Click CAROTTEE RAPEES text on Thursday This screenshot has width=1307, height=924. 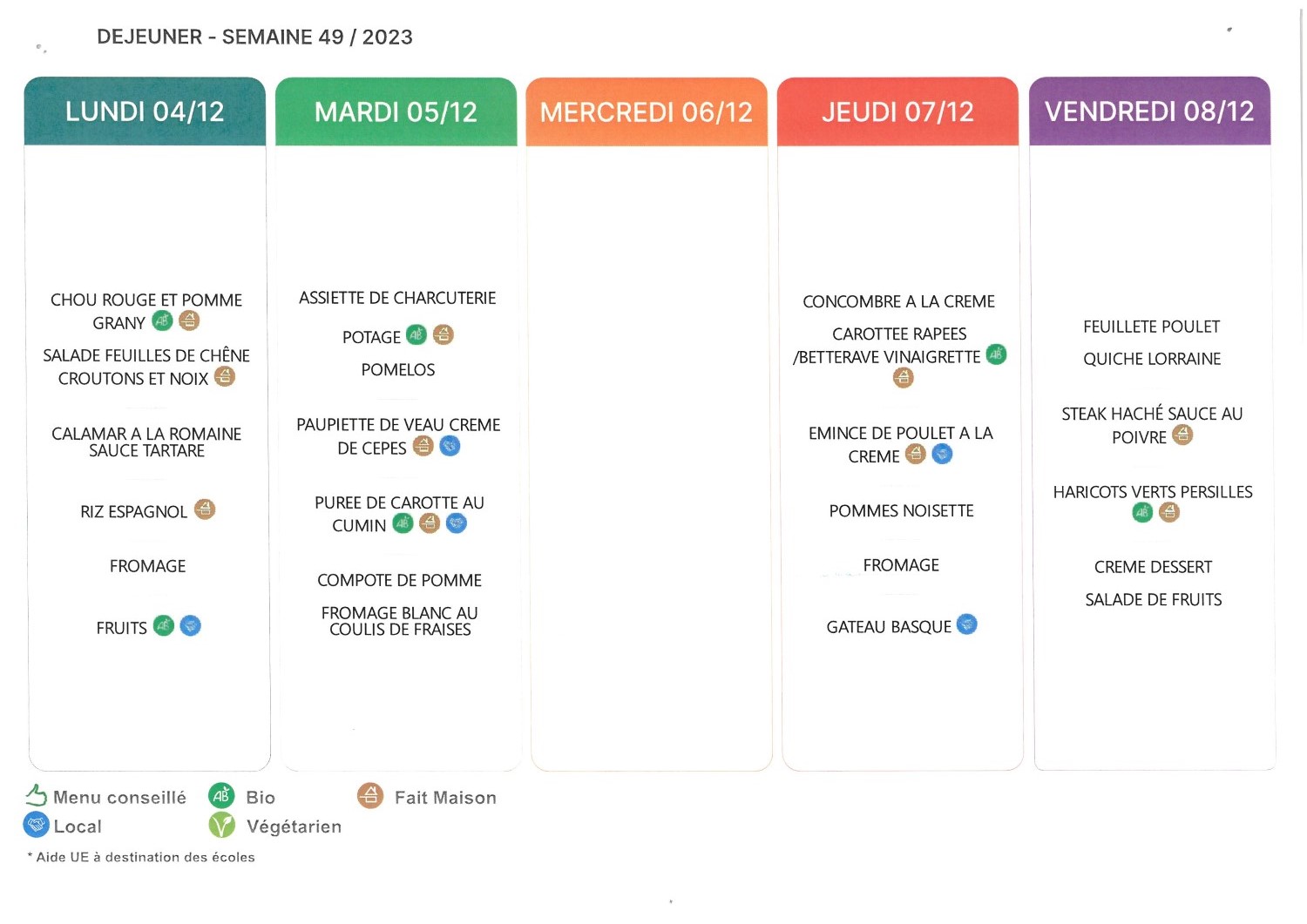tap(899, 334)
